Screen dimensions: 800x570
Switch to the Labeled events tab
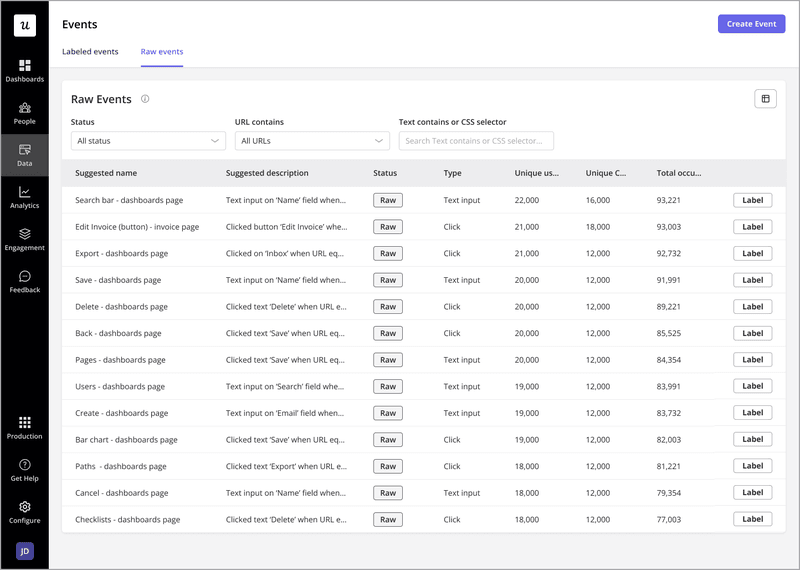(90, 52)
